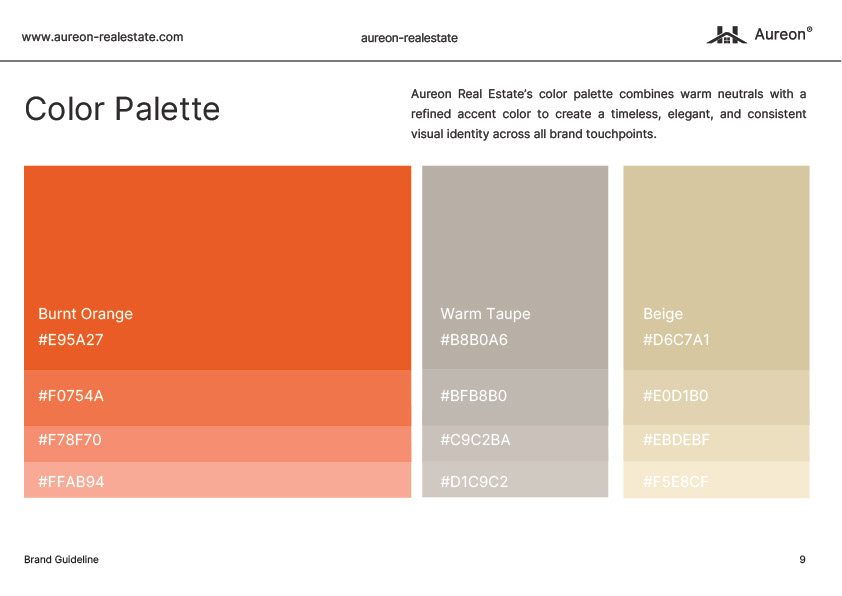Screen dimensions: 842x596
Task: Select the #F0754A orange tint band
Action: (x=217, y=397)
